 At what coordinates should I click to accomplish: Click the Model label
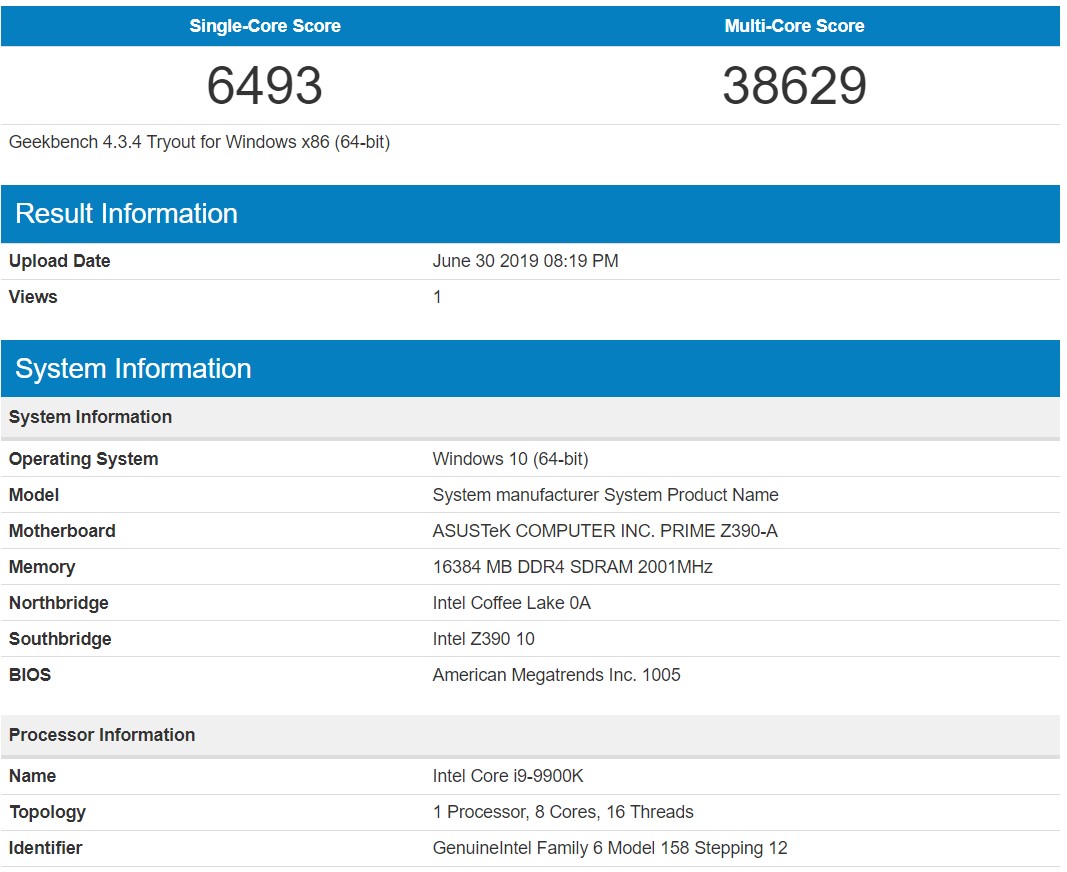click(34, 495)
